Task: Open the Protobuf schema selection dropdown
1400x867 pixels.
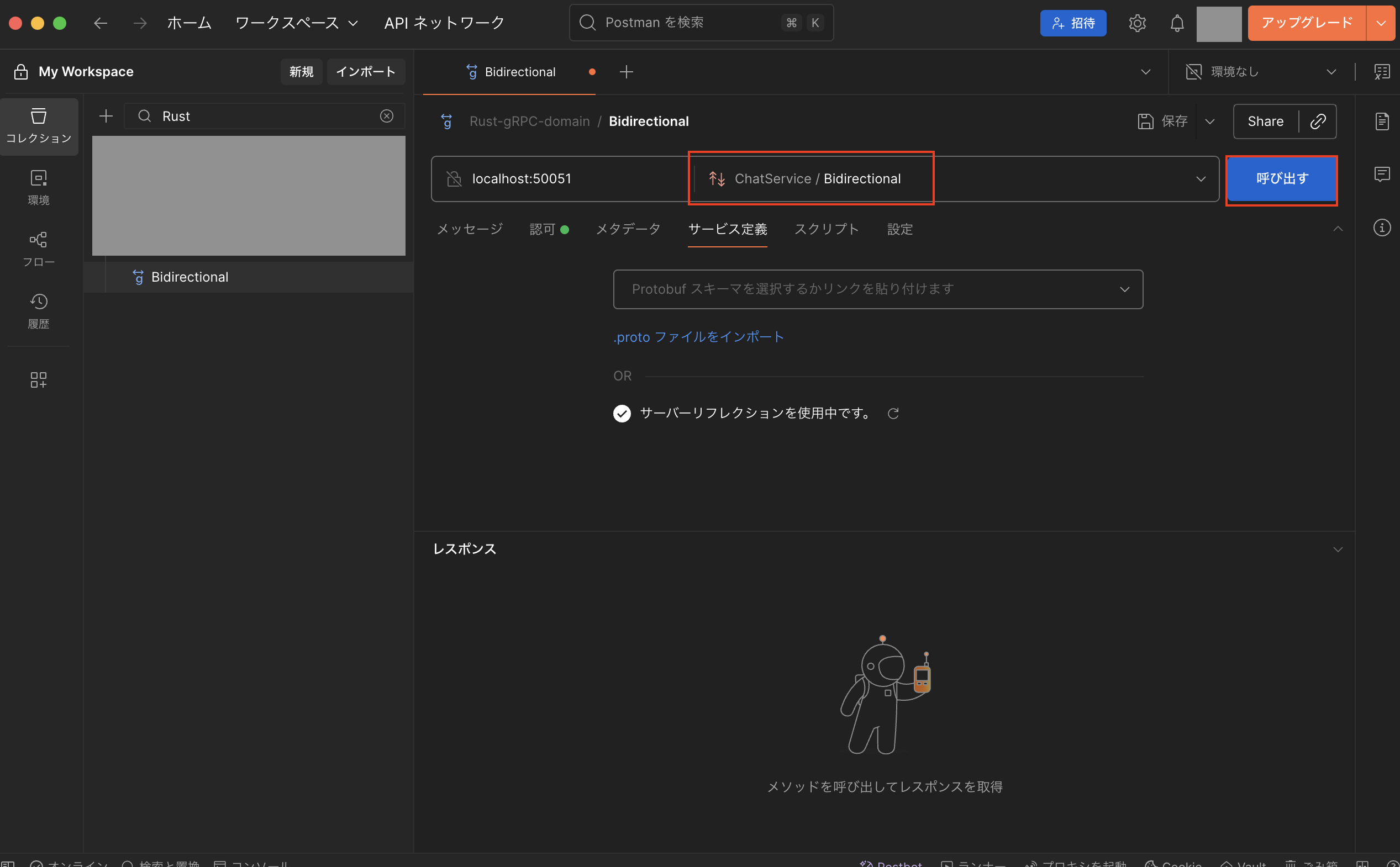Action: (878, 289)
